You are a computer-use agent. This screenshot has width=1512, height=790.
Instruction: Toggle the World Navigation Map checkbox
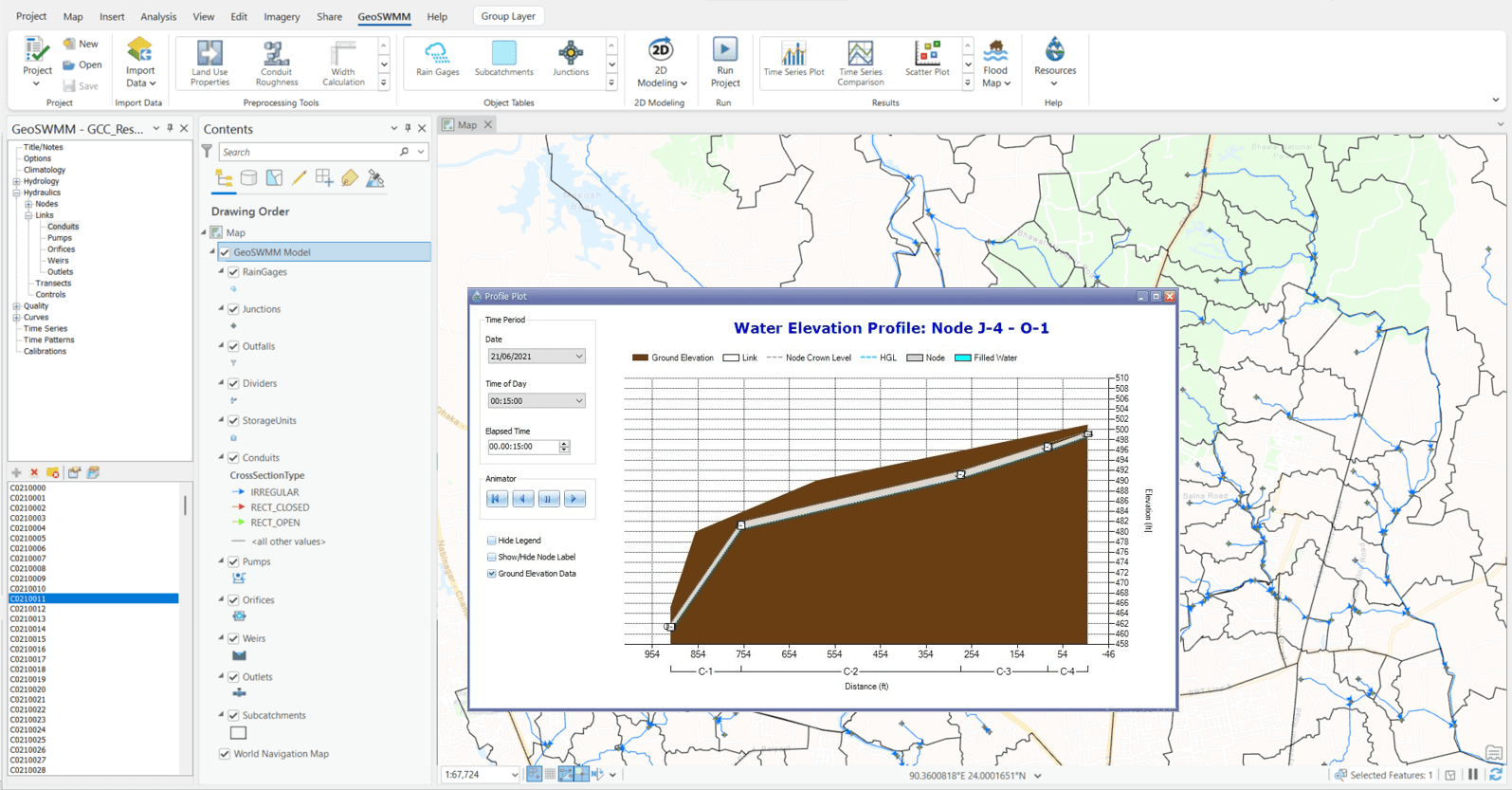(x=225, y=754)
